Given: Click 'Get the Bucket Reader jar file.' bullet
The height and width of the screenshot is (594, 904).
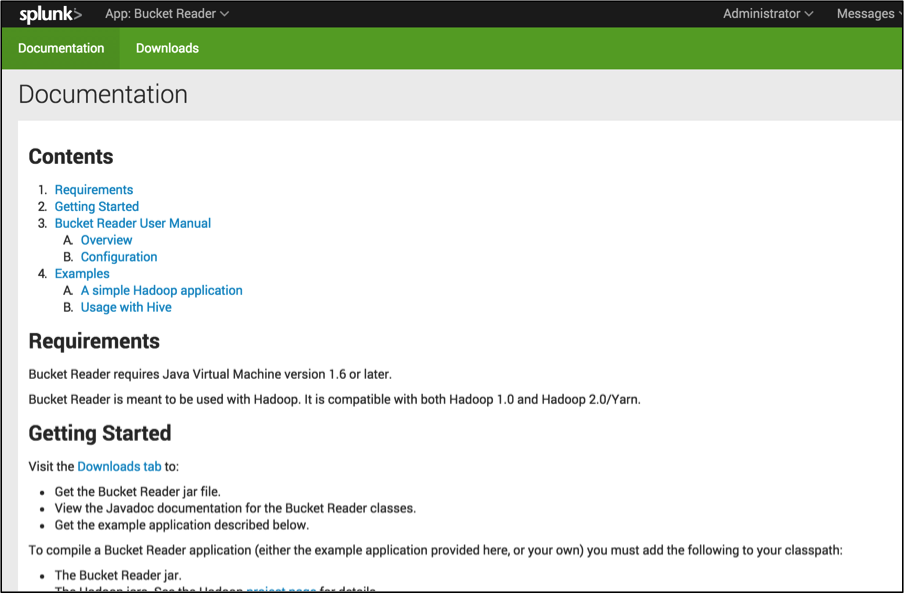Looking at the screenshot, I should click(137, 492).
